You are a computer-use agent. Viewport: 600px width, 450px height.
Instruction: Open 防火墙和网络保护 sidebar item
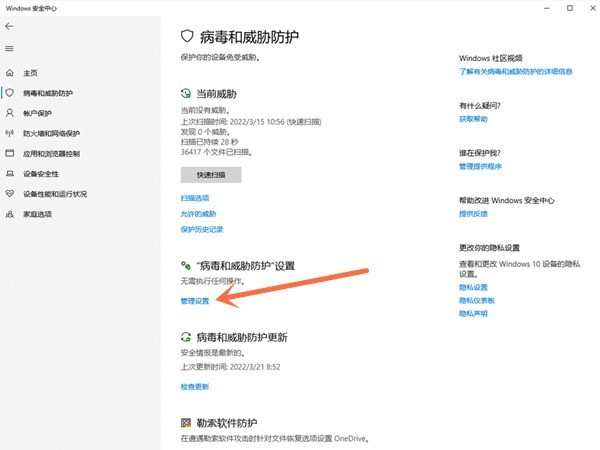(51, 134)
